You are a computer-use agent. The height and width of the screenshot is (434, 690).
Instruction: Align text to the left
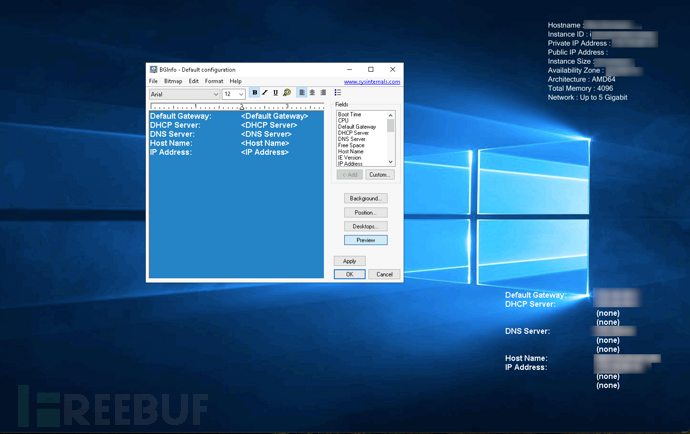pos(302,93)
